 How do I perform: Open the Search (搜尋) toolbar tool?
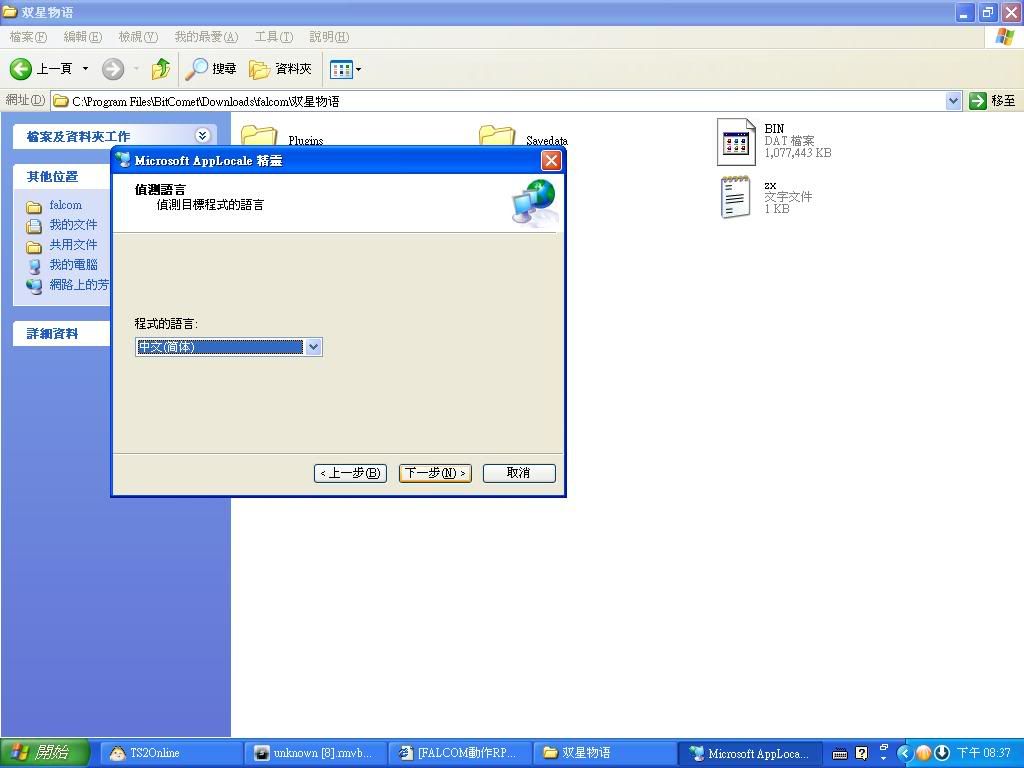tap(211, 69)
